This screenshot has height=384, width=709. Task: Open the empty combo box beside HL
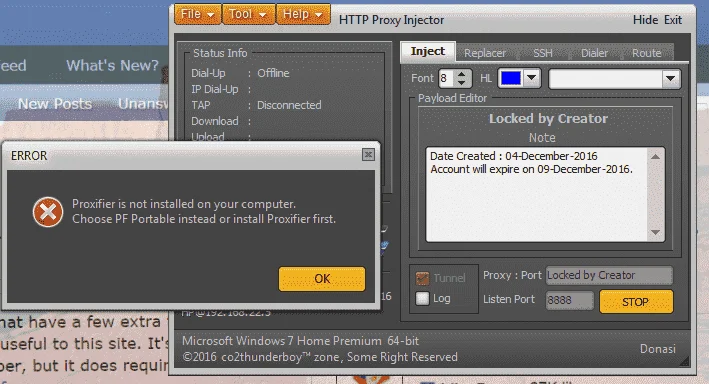[x=614, y=79]
